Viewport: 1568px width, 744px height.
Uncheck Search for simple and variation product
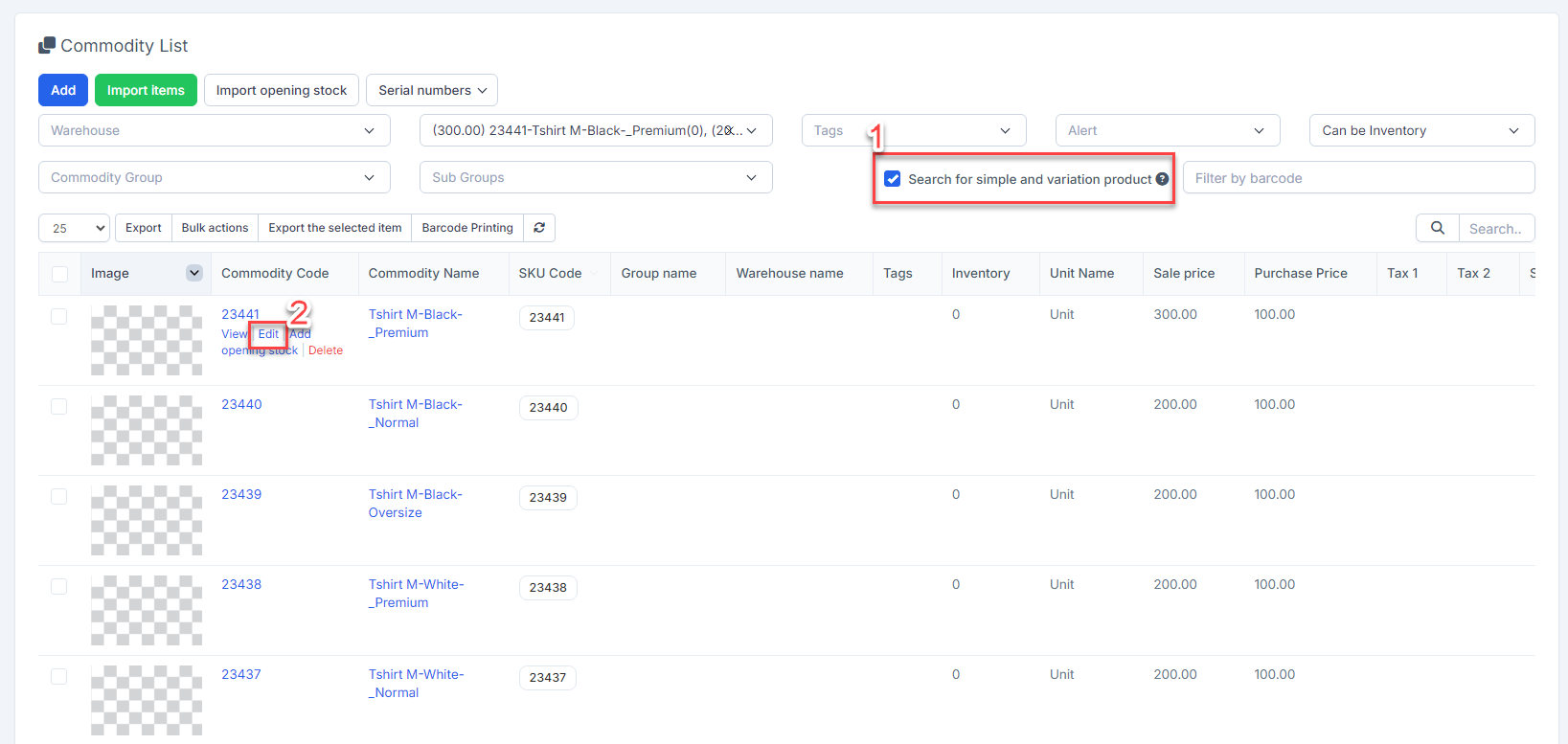pyautogui.click(x=893, y=179)
